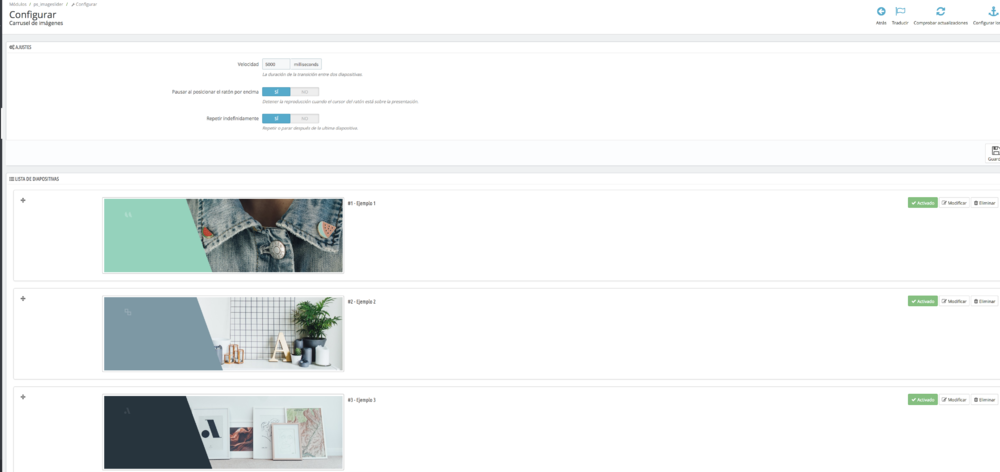Delete slide Ejemplo 2 with Eliminar
Screen dimensions: 1000x472
point(985,301)
